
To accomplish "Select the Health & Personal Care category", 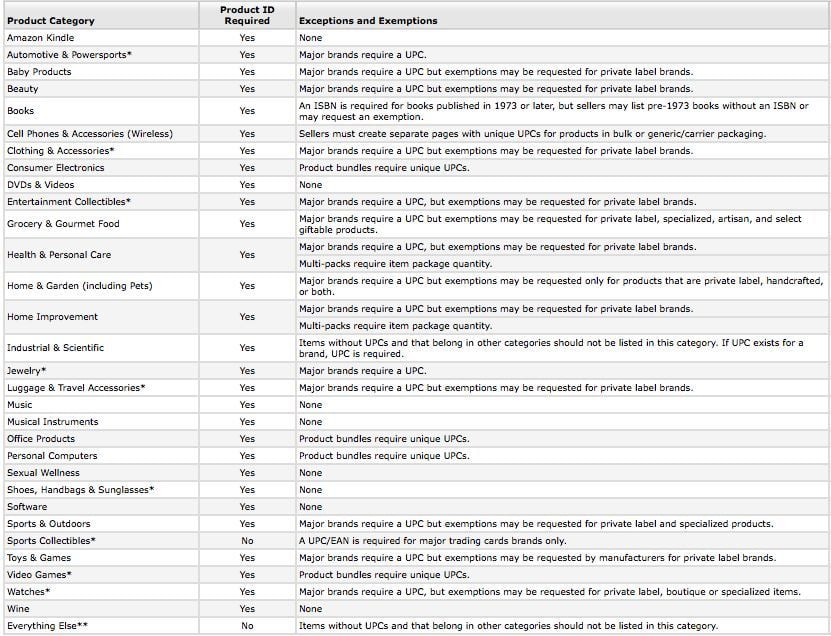I will tap(59, 254).
